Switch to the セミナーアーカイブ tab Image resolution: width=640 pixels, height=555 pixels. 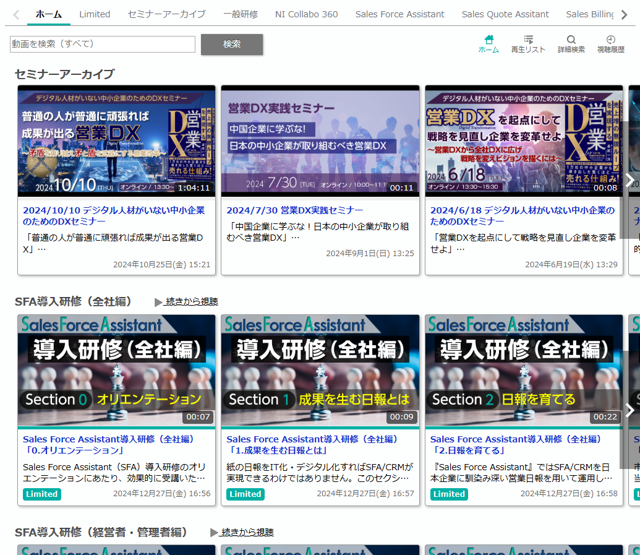(167, 14)
